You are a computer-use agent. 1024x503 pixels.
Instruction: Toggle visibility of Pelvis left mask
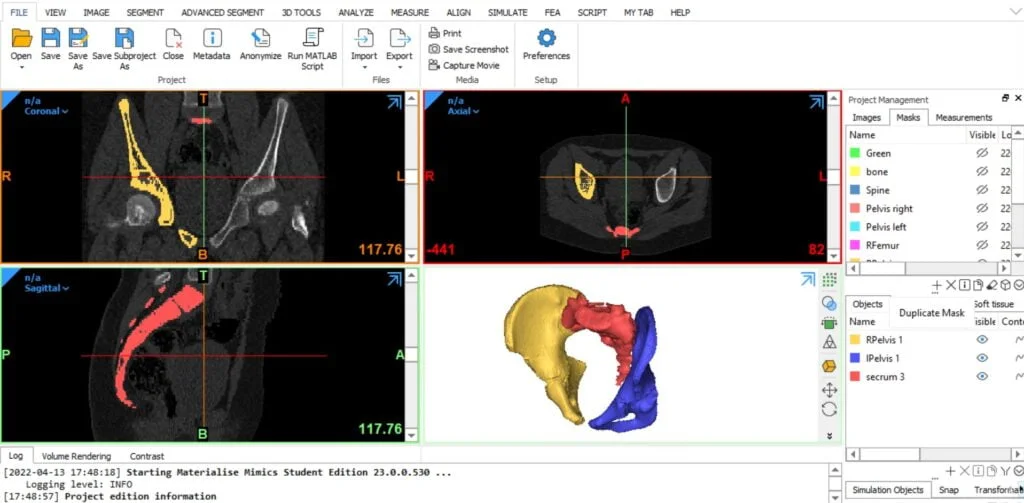(981, 227)
